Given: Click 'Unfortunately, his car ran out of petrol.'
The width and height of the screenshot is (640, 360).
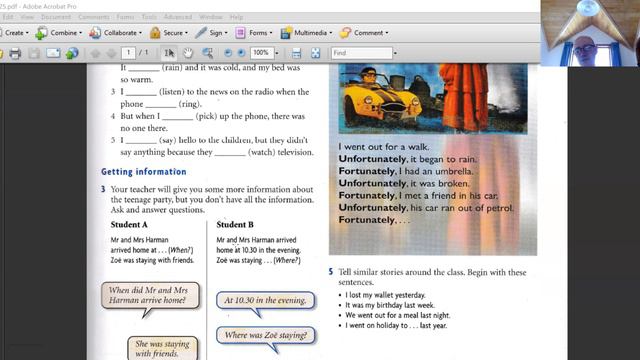Looking at the screenshot, I should 426,208.
